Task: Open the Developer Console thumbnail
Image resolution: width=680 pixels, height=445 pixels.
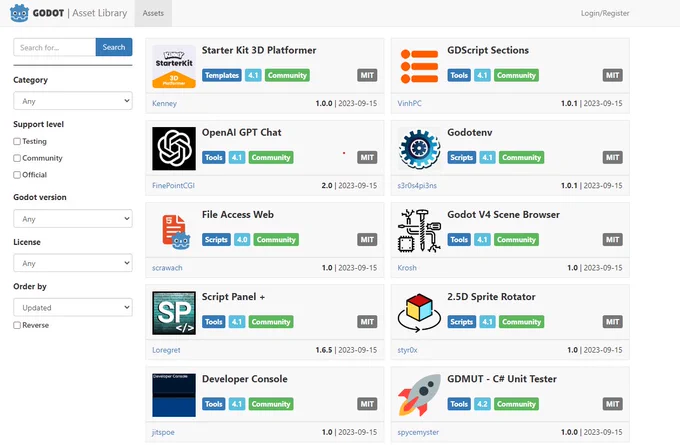Action: tap(174, 395)
